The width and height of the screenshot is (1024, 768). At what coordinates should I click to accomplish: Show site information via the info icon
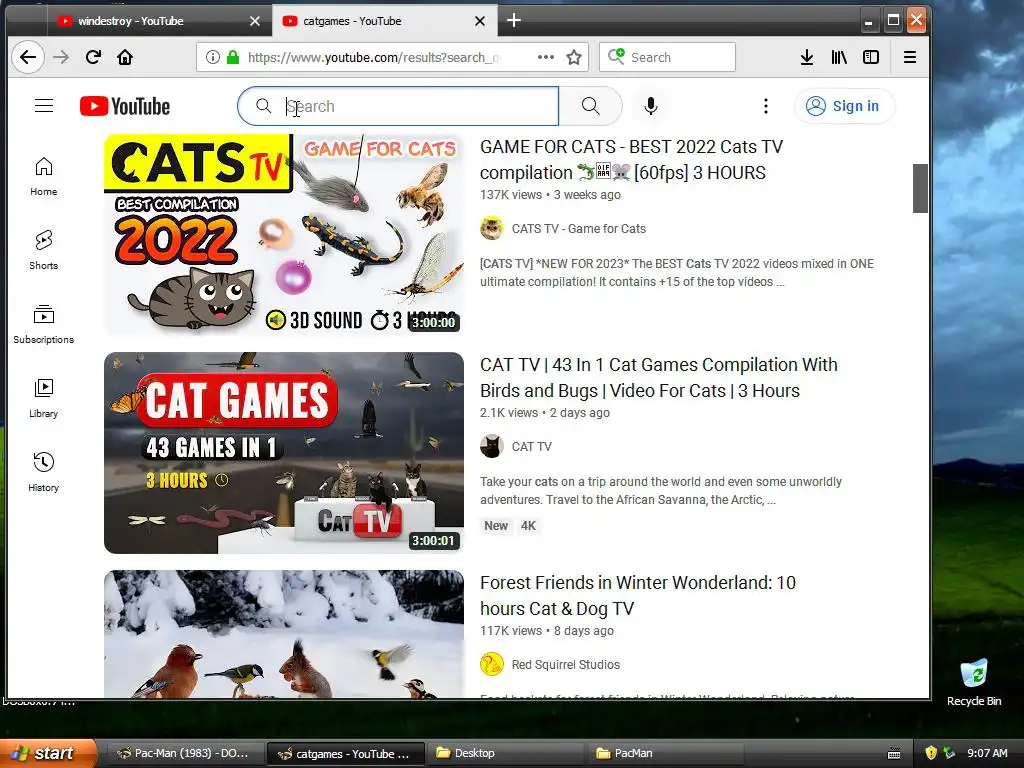pyautogui.click(x=212, y=57)
